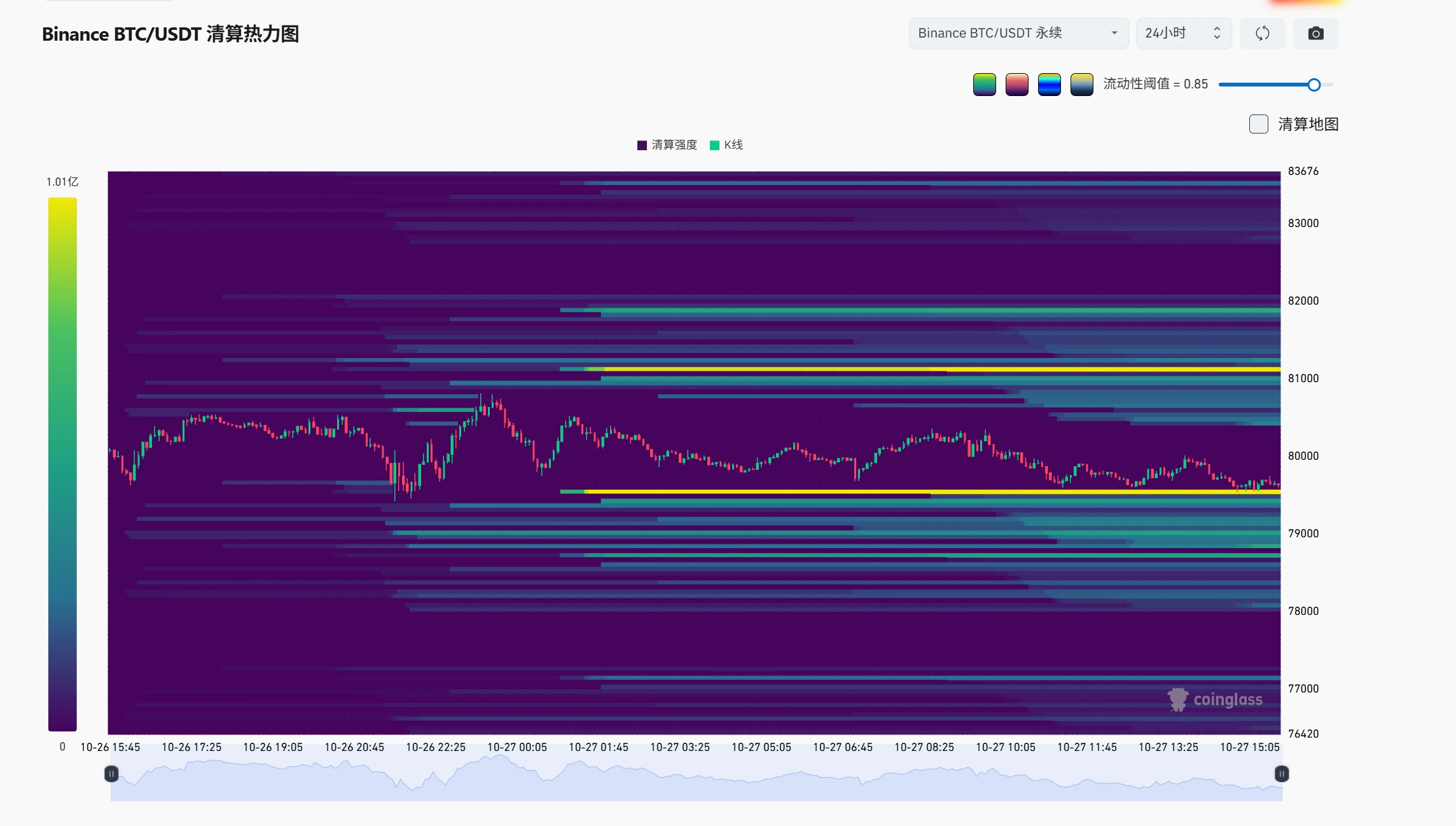Click the 83676 price axis maximum label
The image size is (1456, 826).
tap(1303, 171)
